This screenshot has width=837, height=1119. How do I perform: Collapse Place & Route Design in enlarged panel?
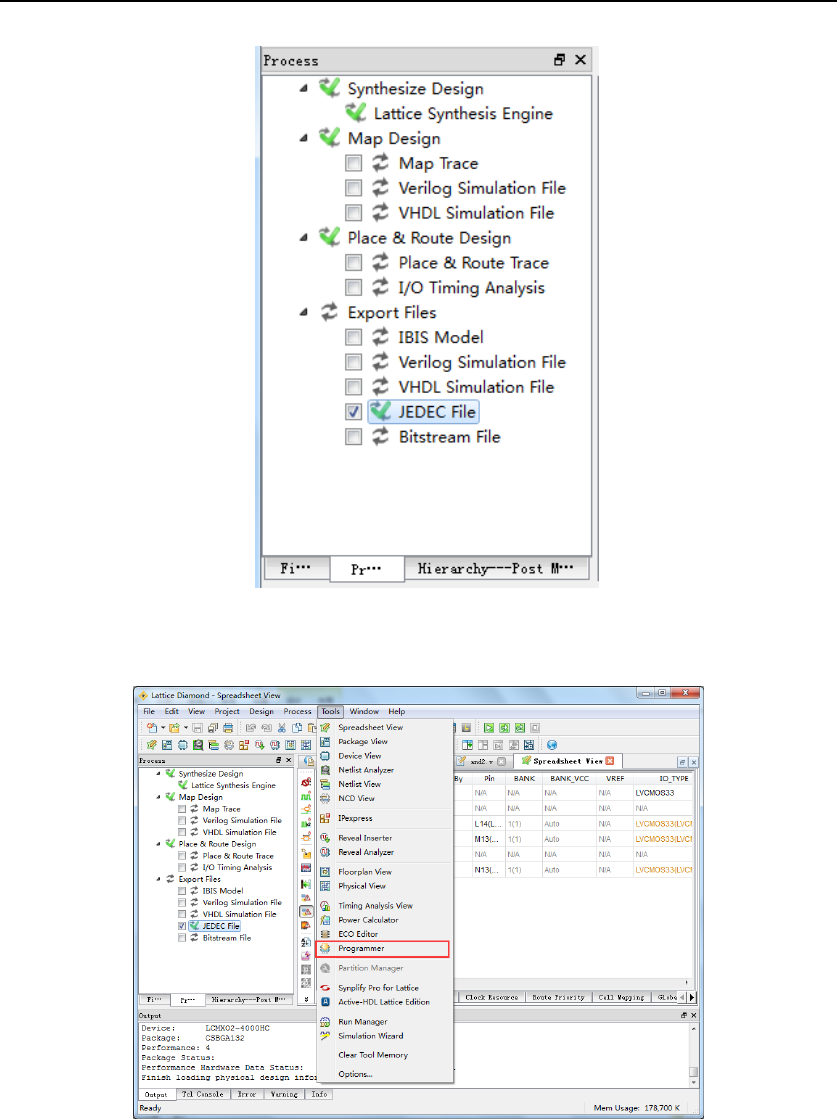tap(304, 238)
